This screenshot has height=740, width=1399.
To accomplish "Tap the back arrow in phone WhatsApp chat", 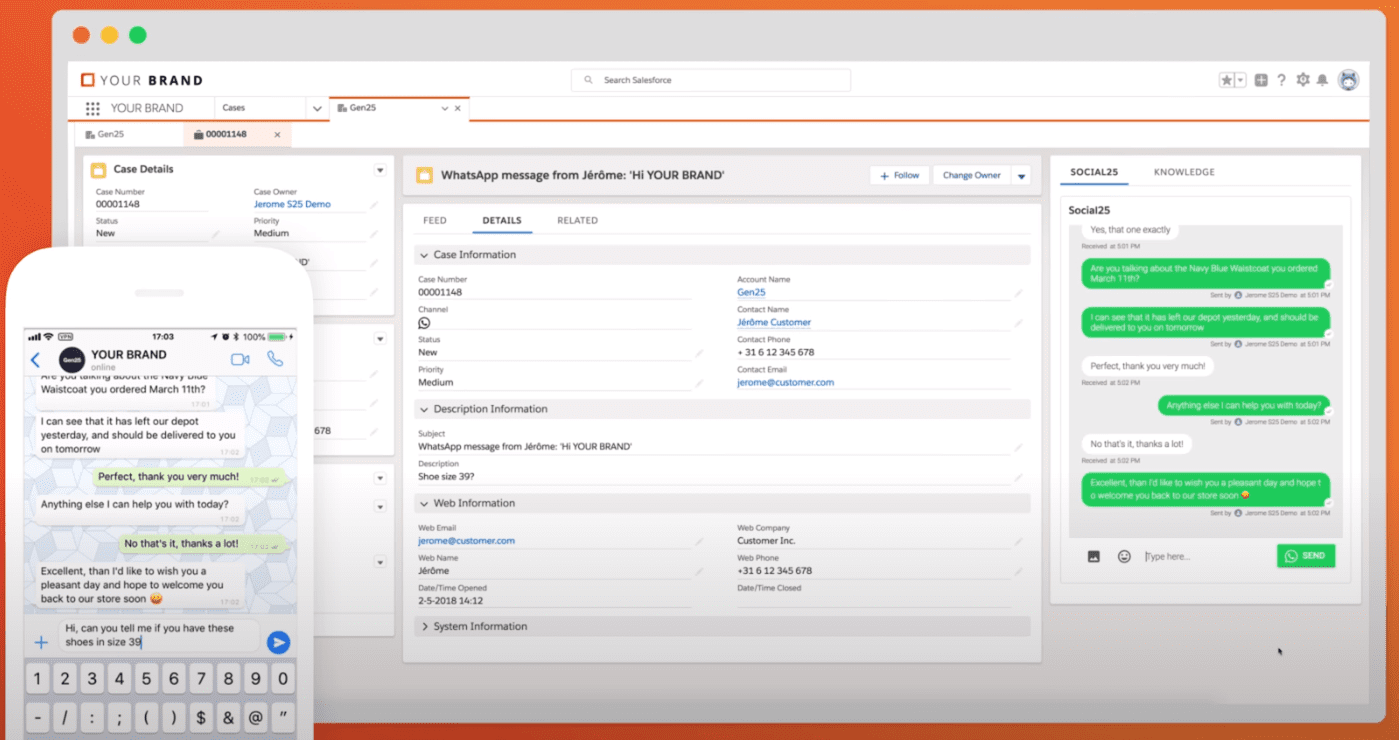I will pos(36,360).
